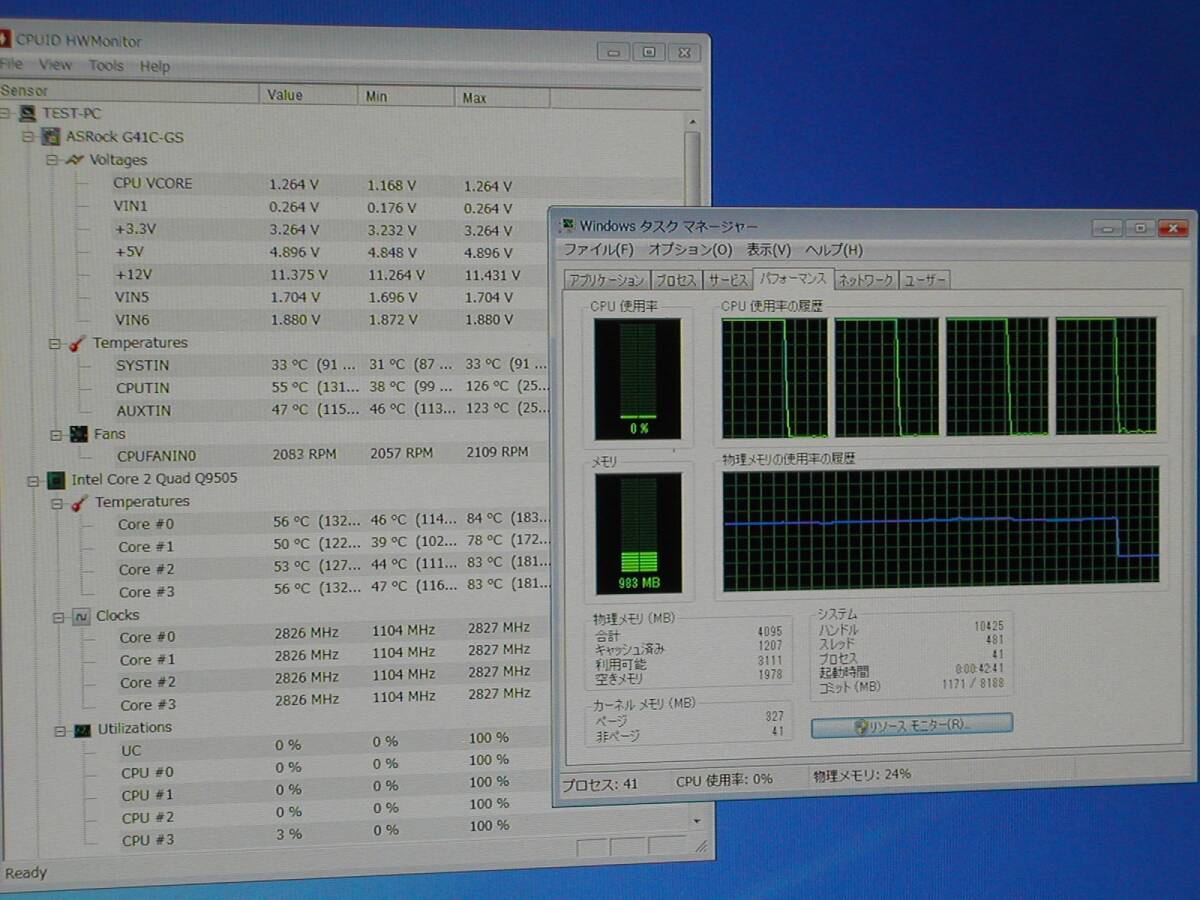This screenshot has height=900, width=1200.
Task: Click the Intel Core 2 Quad CPU icon
Action: pos(56,480)
